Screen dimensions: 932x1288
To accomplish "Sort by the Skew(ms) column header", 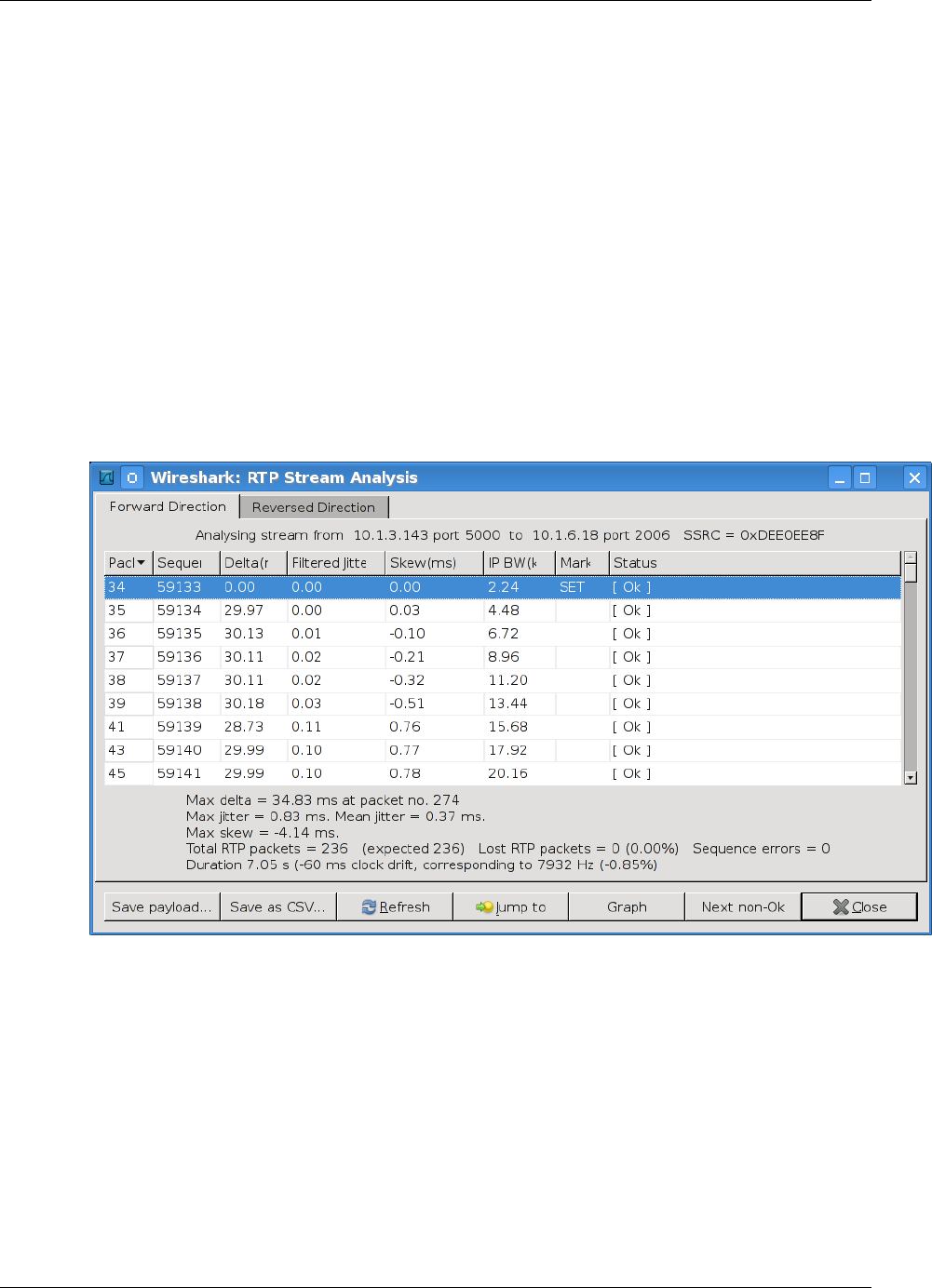I will pos(435,562).
